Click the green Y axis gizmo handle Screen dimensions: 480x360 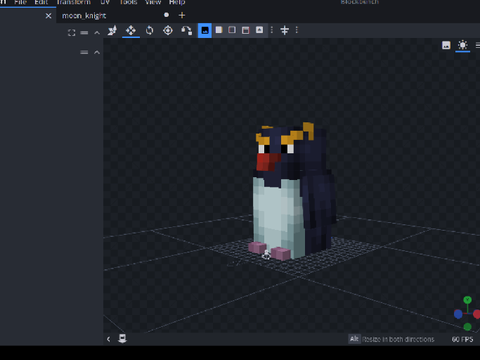(467, 300)
